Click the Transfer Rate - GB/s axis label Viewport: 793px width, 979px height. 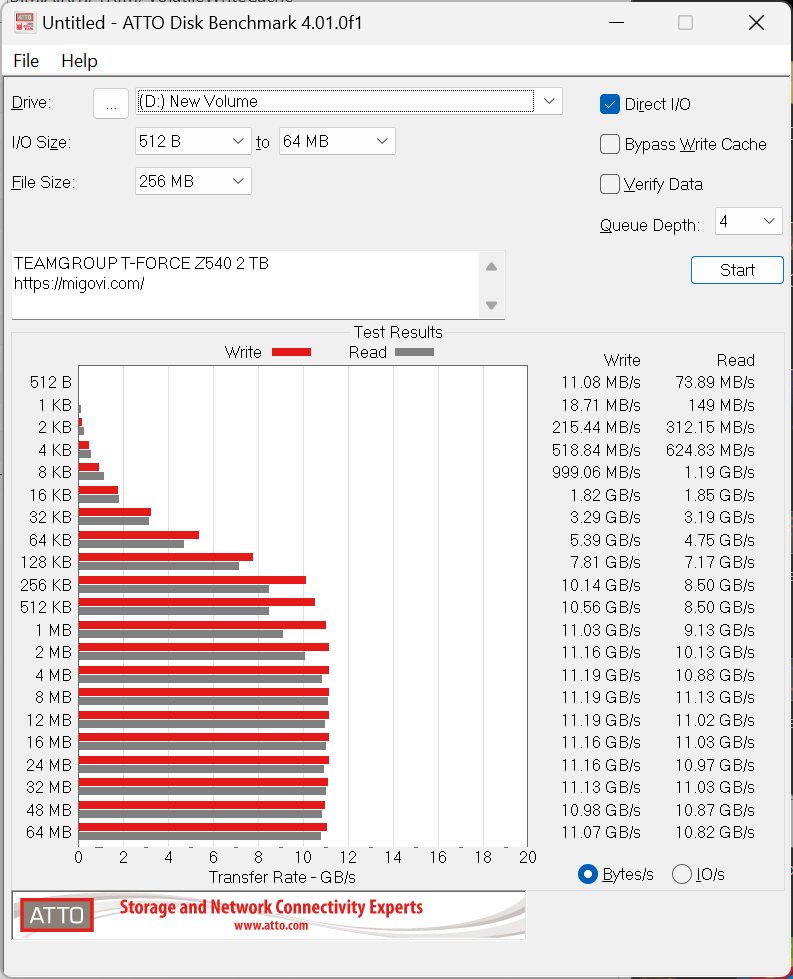[282, 877]
